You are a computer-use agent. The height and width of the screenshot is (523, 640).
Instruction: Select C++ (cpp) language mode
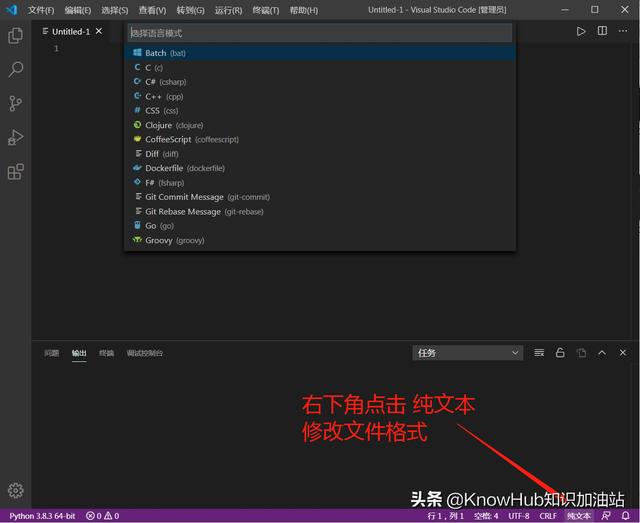[320, 96]
